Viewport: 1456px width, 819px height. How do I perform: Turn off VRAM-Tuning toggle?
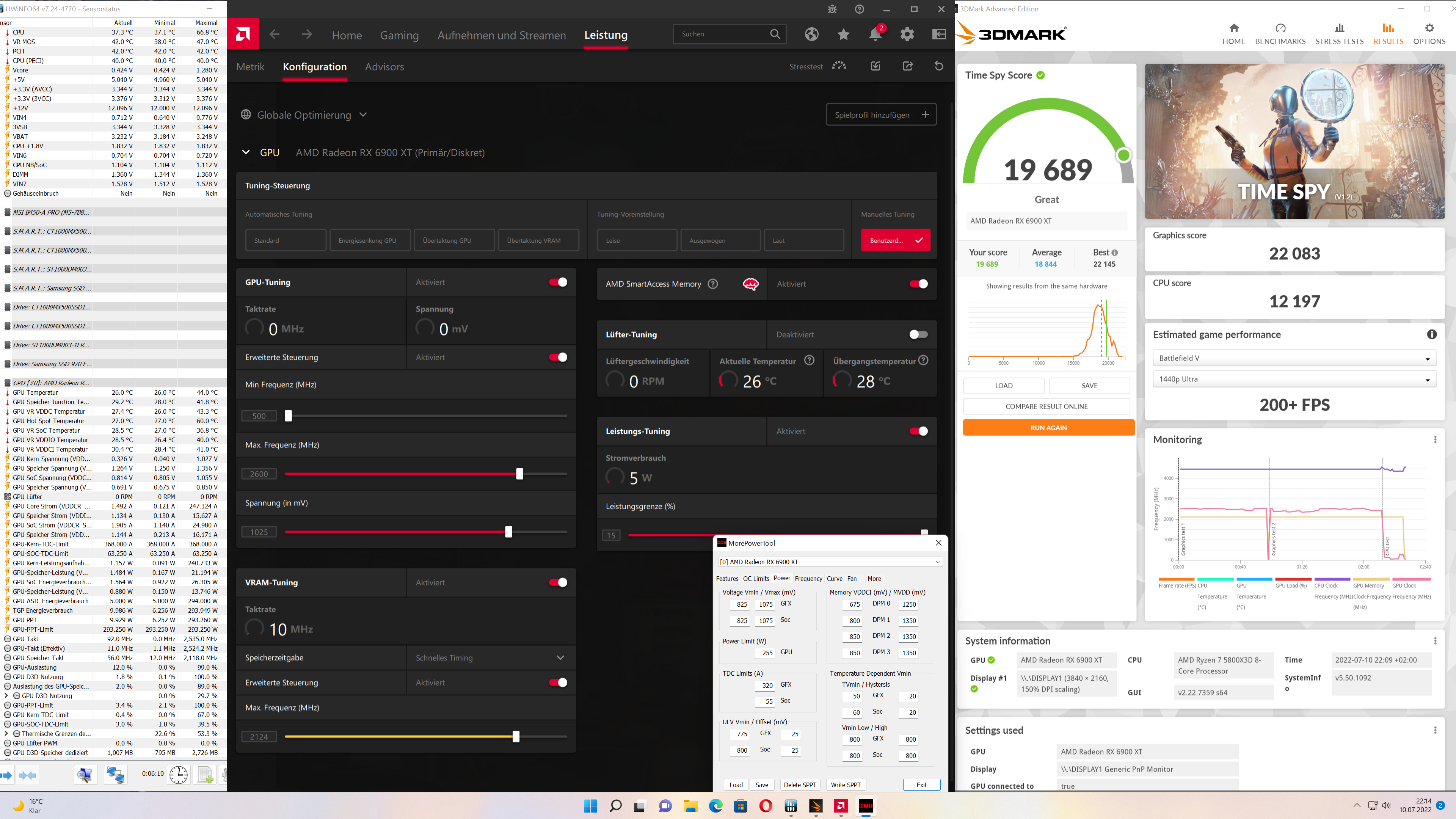pyautogui.click(x=558, y=582)
